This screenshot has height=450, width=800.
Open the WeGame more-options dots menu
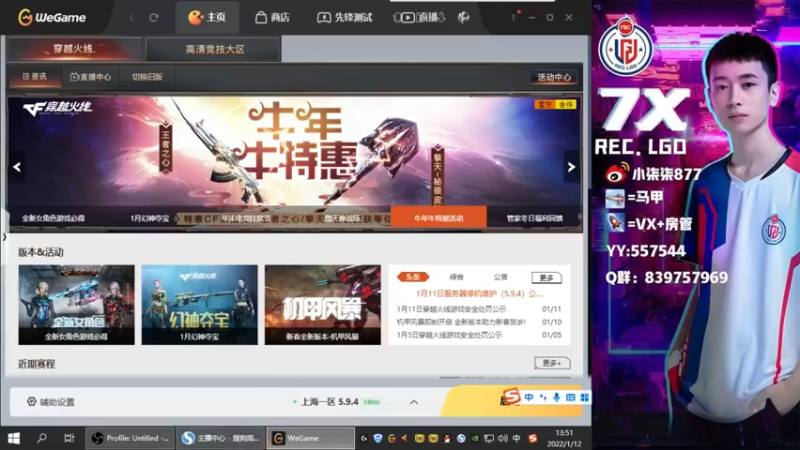[513, 17]
